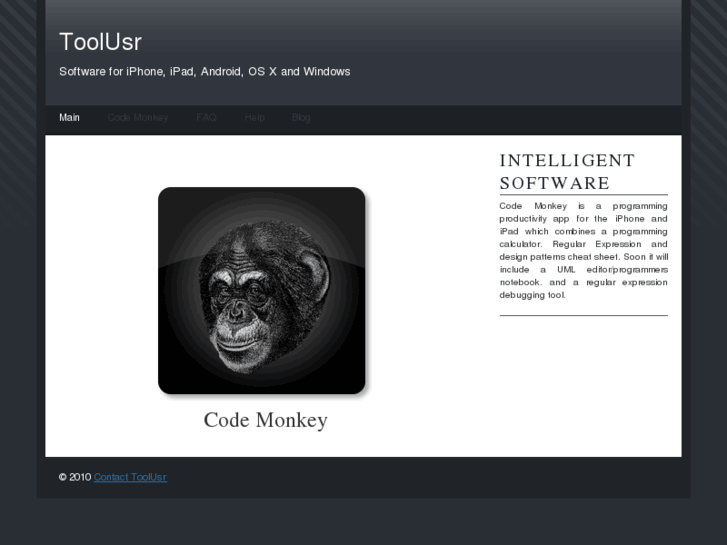
Task: Click the ToolUsr site title
Action: click(x=101, y=42)
